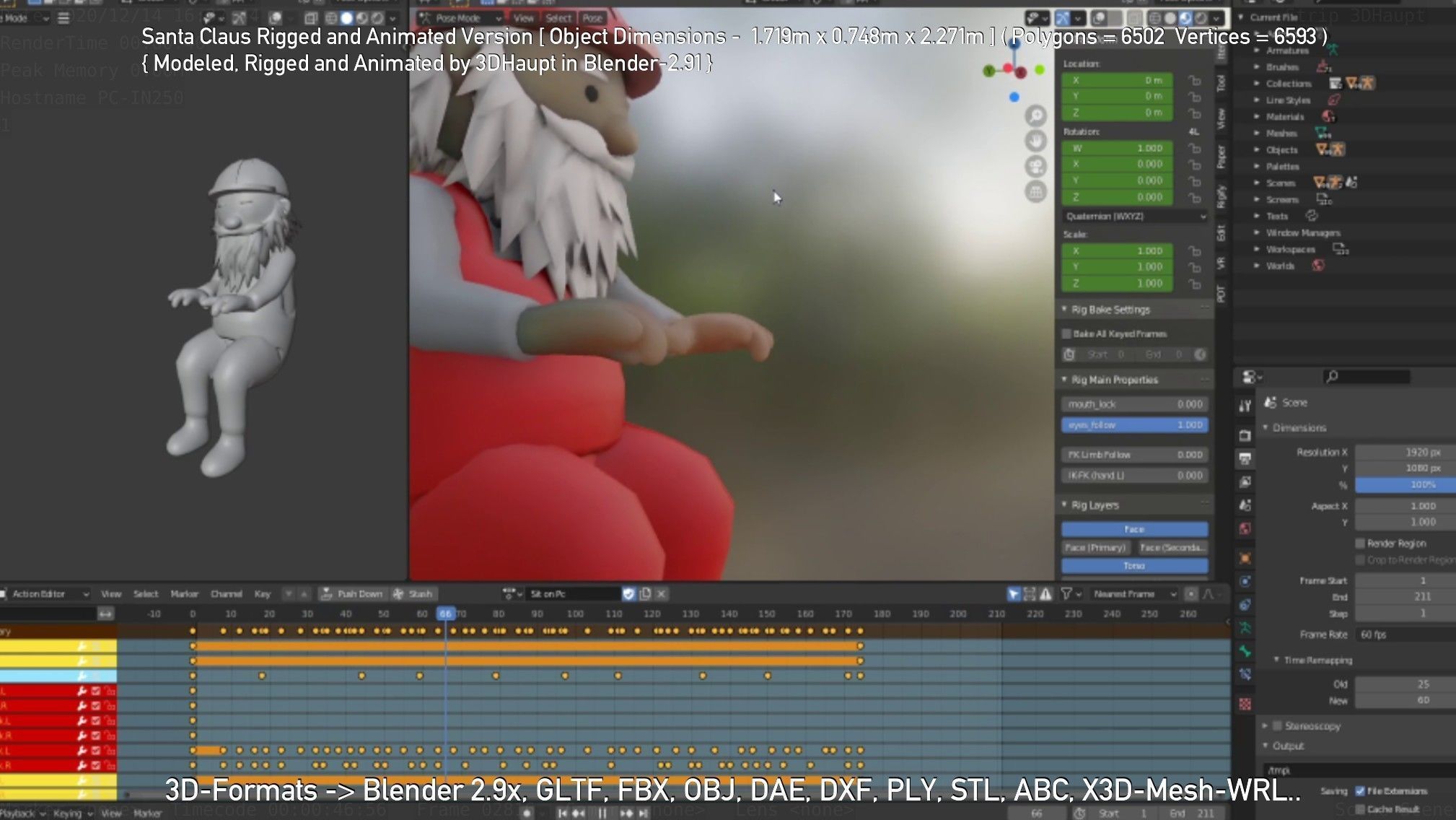1456x820 pixels.
Task: Open the View sidebar tab
Action: [x=1221, y=118]
